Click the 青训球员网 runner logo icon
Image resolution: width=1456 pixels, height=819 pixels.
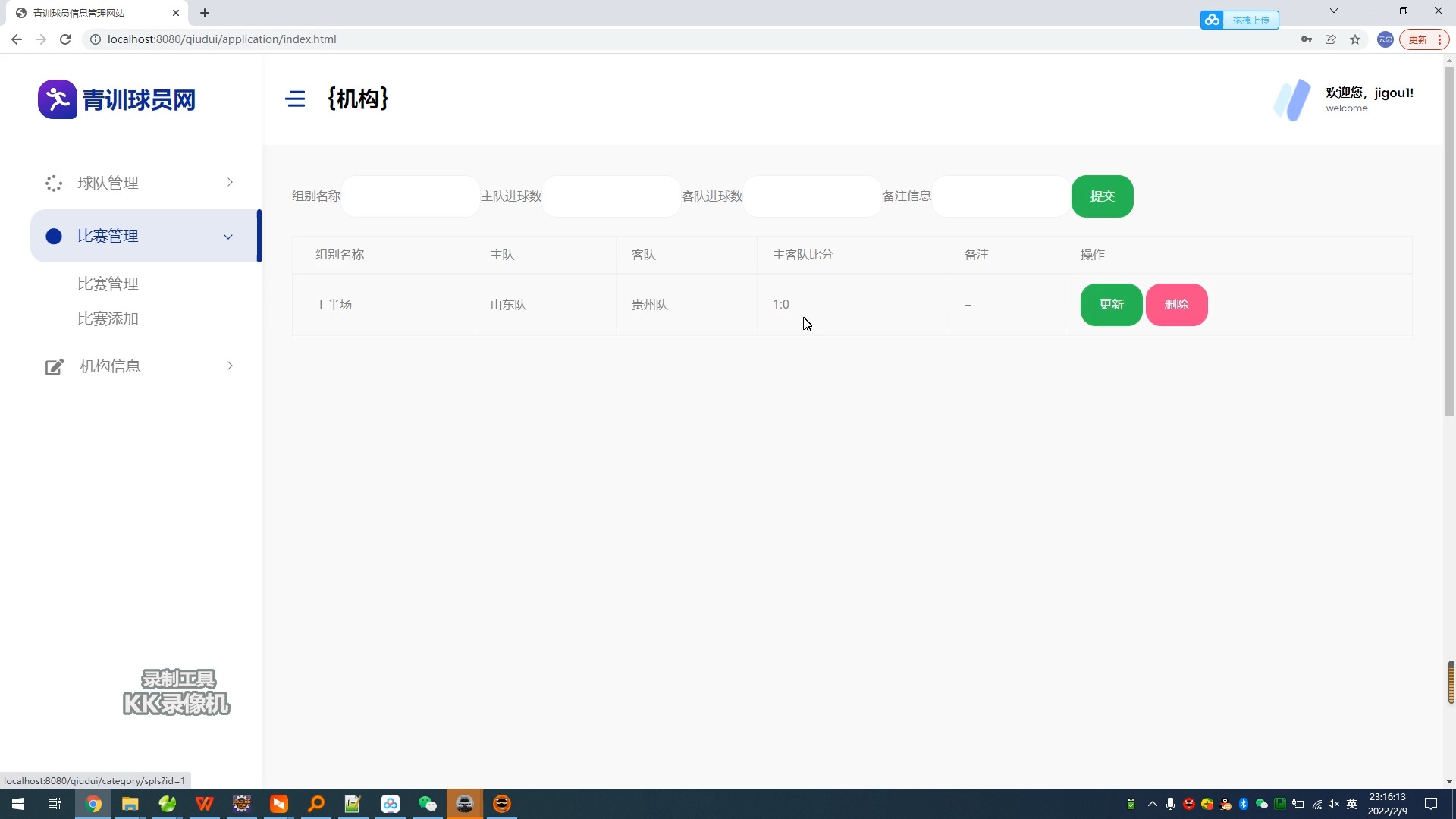[58, 99]
